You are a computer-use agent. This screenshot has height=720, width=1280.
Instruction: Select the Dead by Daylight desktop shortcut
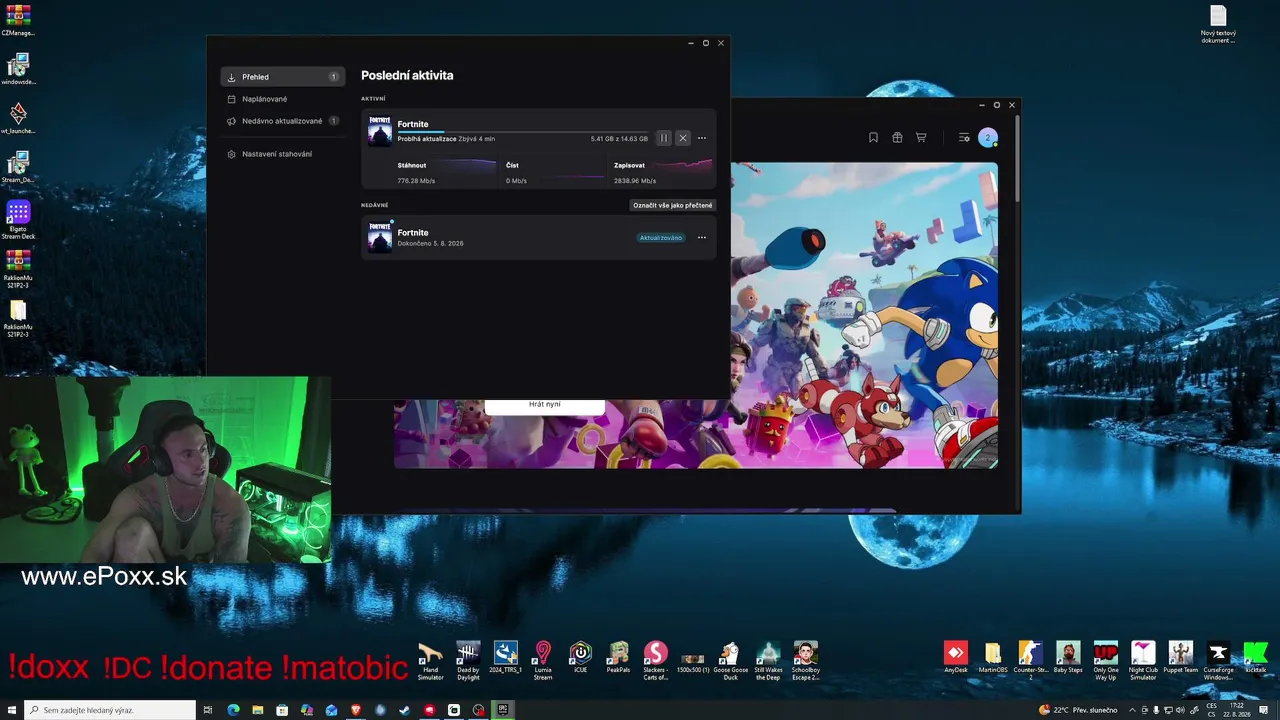pyautogui.click(x=468, y=661)
